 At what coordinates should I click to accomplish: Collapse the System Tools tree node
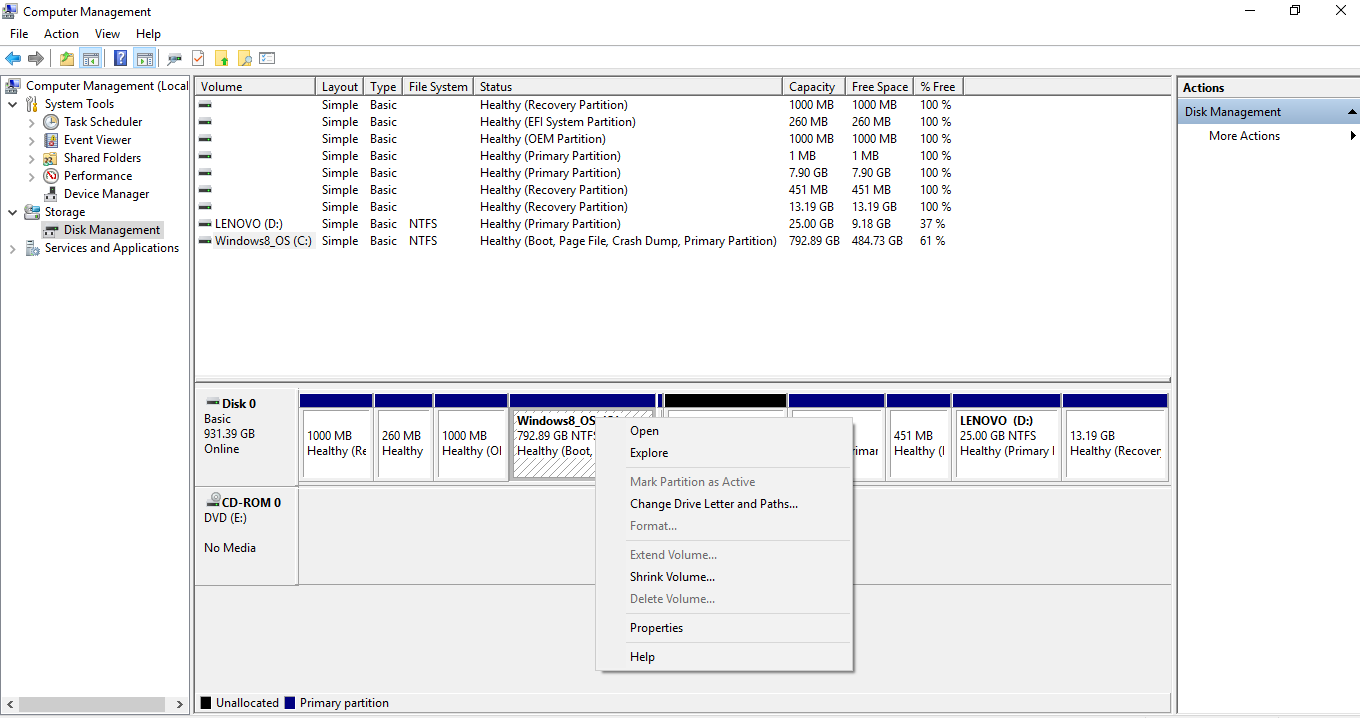[12, 104]
